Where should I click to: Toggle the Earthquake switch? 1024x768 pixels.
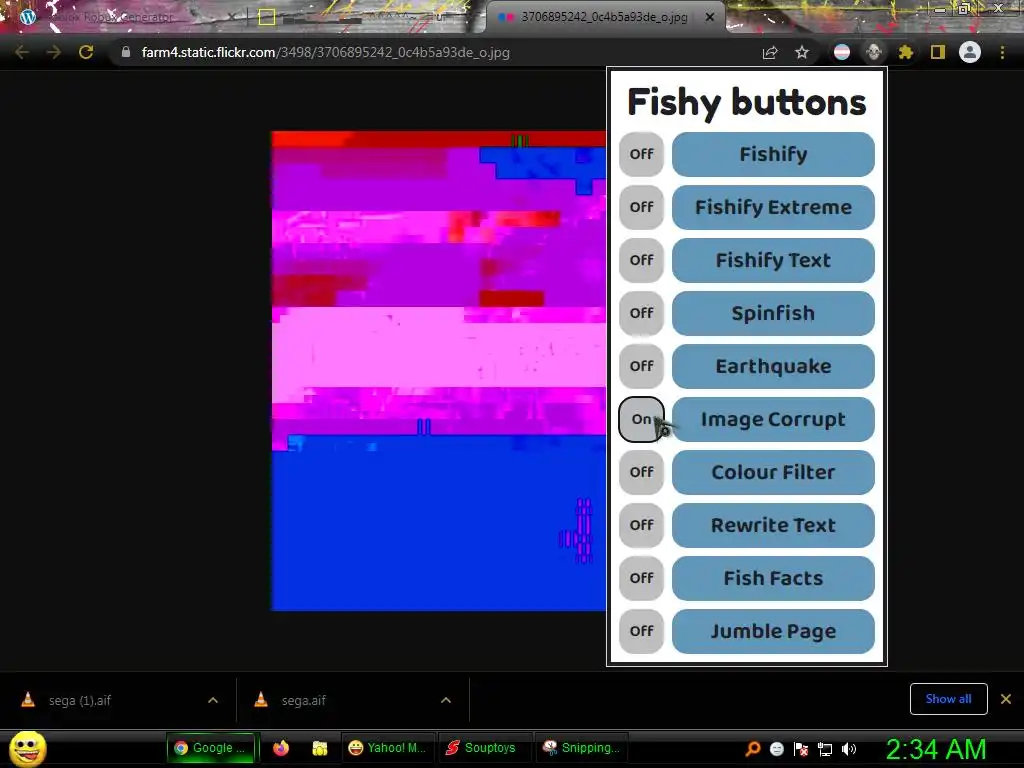point(641,366)
